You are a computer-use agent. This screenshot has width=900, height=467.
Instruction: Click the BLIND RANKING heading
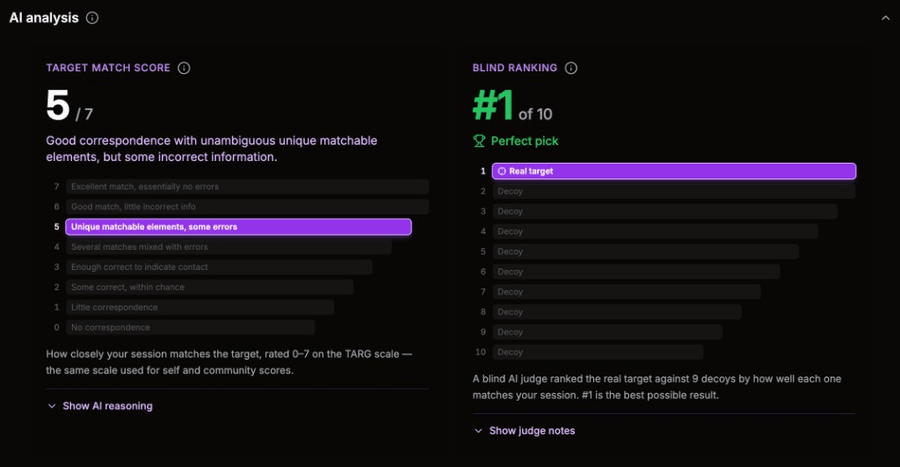click(514, 68)
